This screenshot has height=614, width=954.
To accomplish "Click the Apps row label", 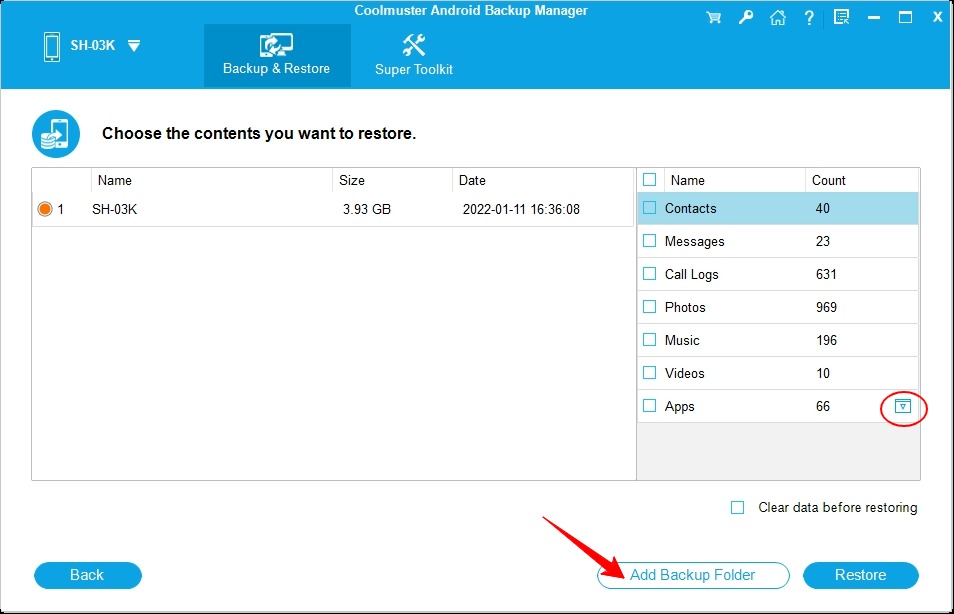I will (x=680, y=406).
